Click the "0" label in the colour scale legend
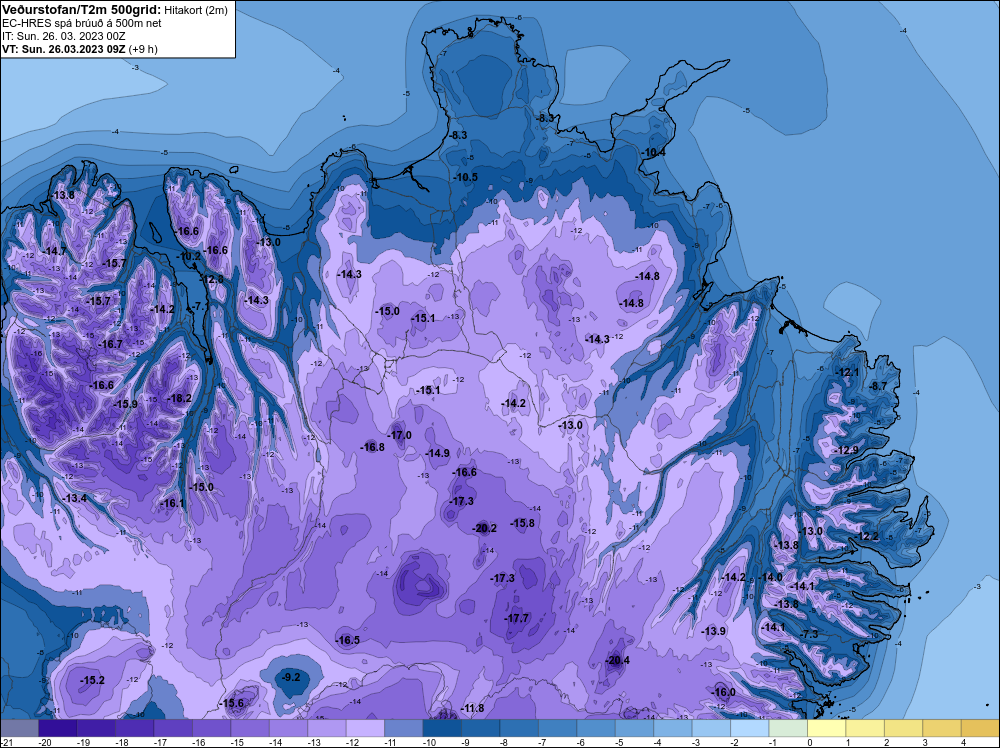 pyautogui.click(x=810, y=743)
